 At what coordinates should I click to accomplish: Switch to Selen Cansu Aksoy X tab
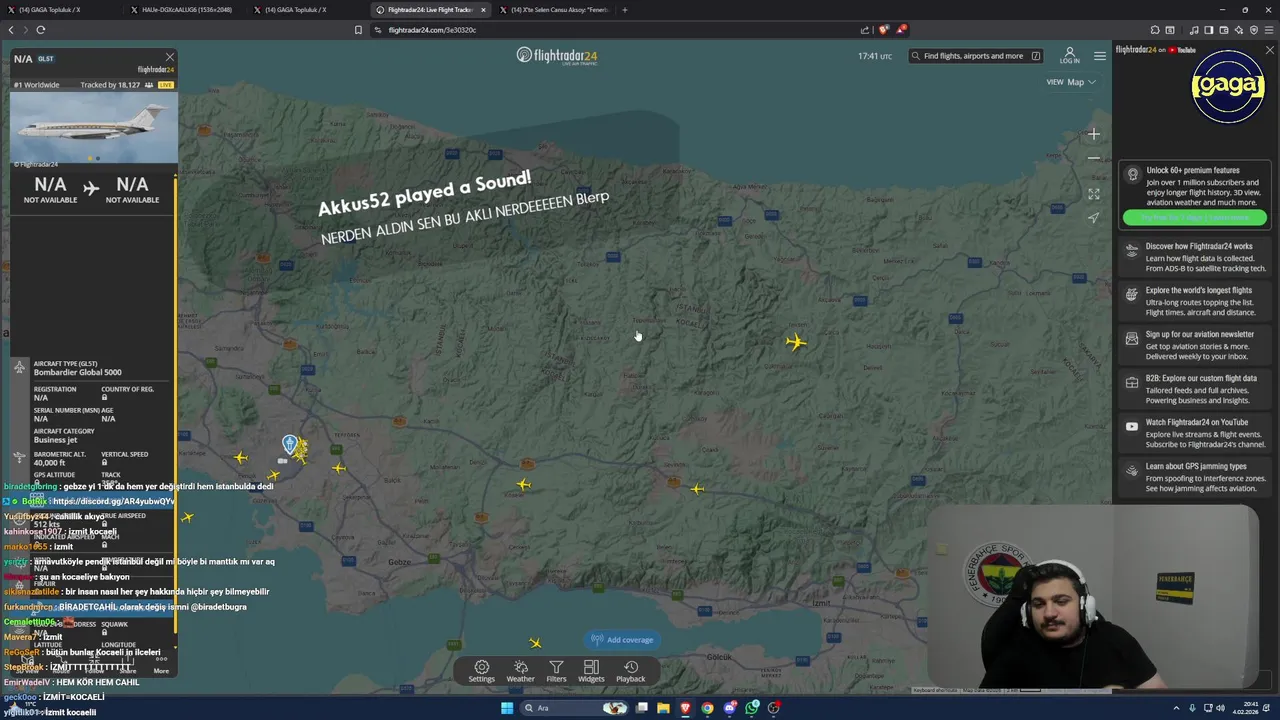[554, 10]
